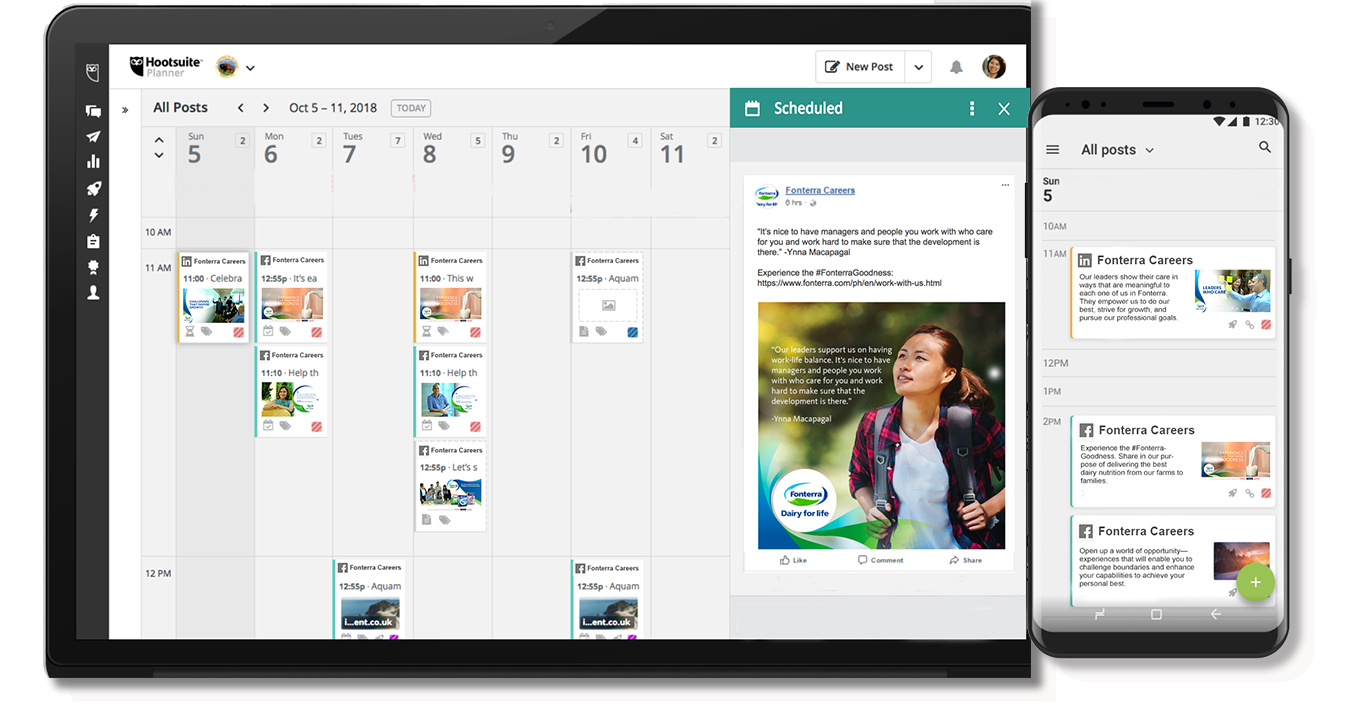Click red striped swatch on Sunday 11:00 post
This screenshot has height=706, width=1354.
coord(238,332)
